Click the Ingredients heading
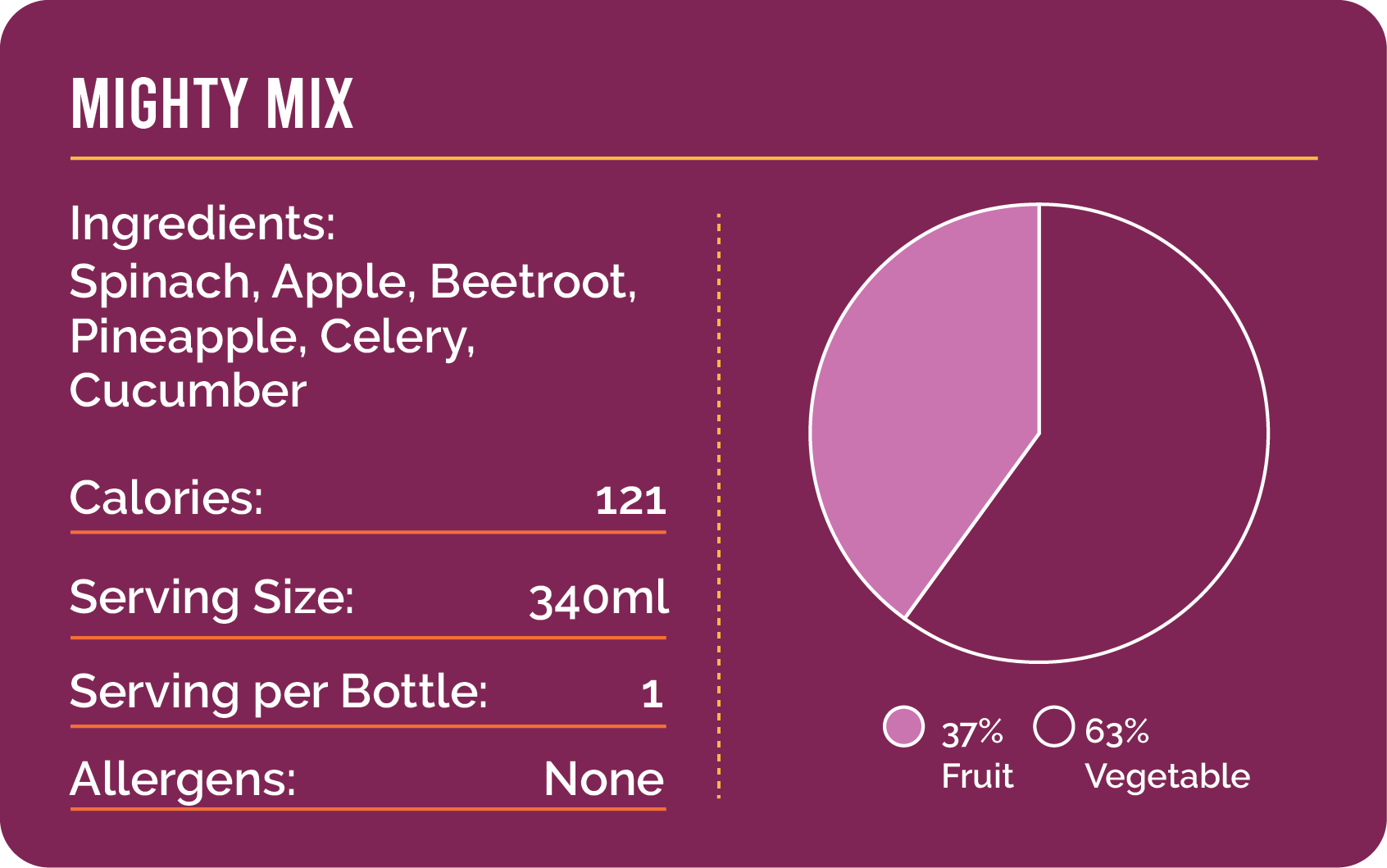1387x868 pixels. pos(202,223)
